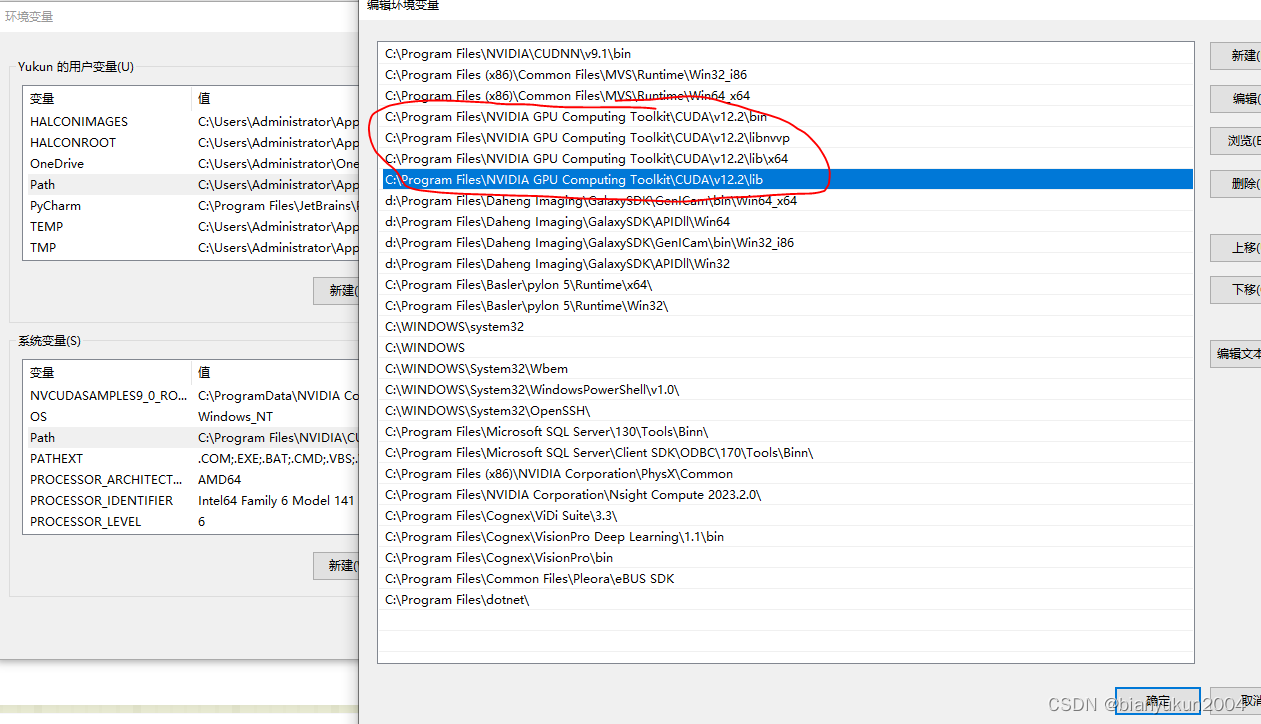This screenshot has width=1261, height=724.
Task: Click the 删除 button in edit dialog
Action: click(x=1236, y=184)
